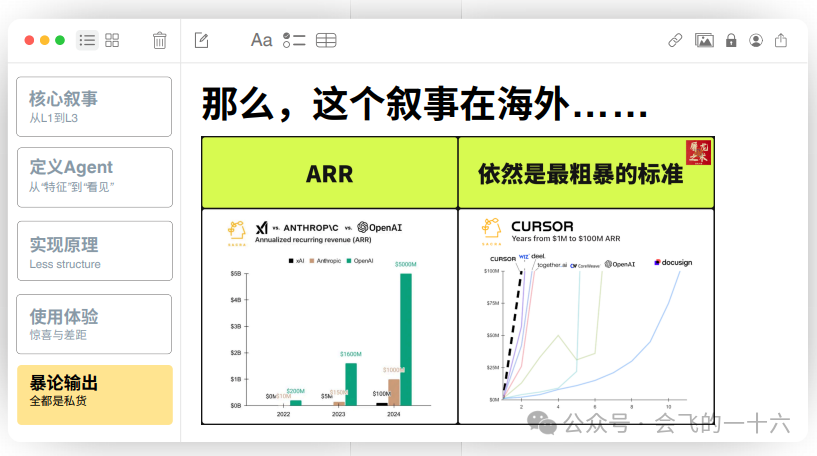Click the red seal stamp image
817x456 pixels.
pyautogui.click(x=698, y=152)
